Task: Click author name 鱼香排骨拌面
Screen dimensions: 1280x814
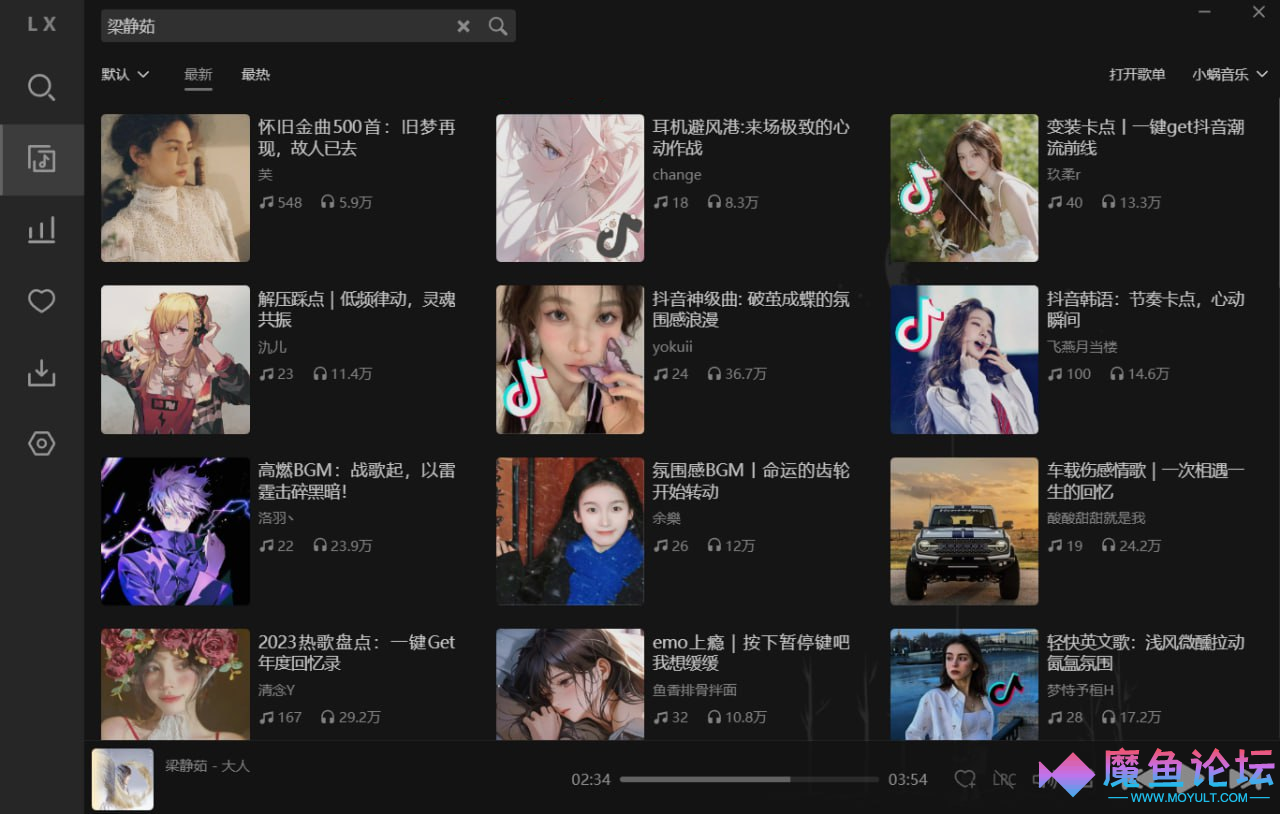Action: 695,690
